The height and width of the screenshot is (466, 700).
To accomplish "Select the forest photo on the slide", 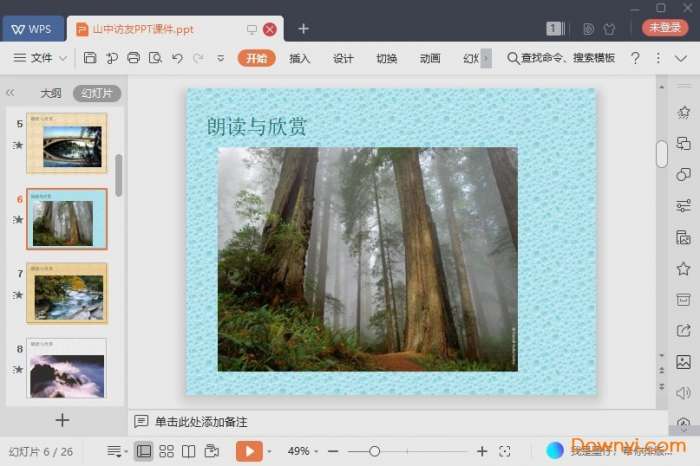I will coord(368,259).
